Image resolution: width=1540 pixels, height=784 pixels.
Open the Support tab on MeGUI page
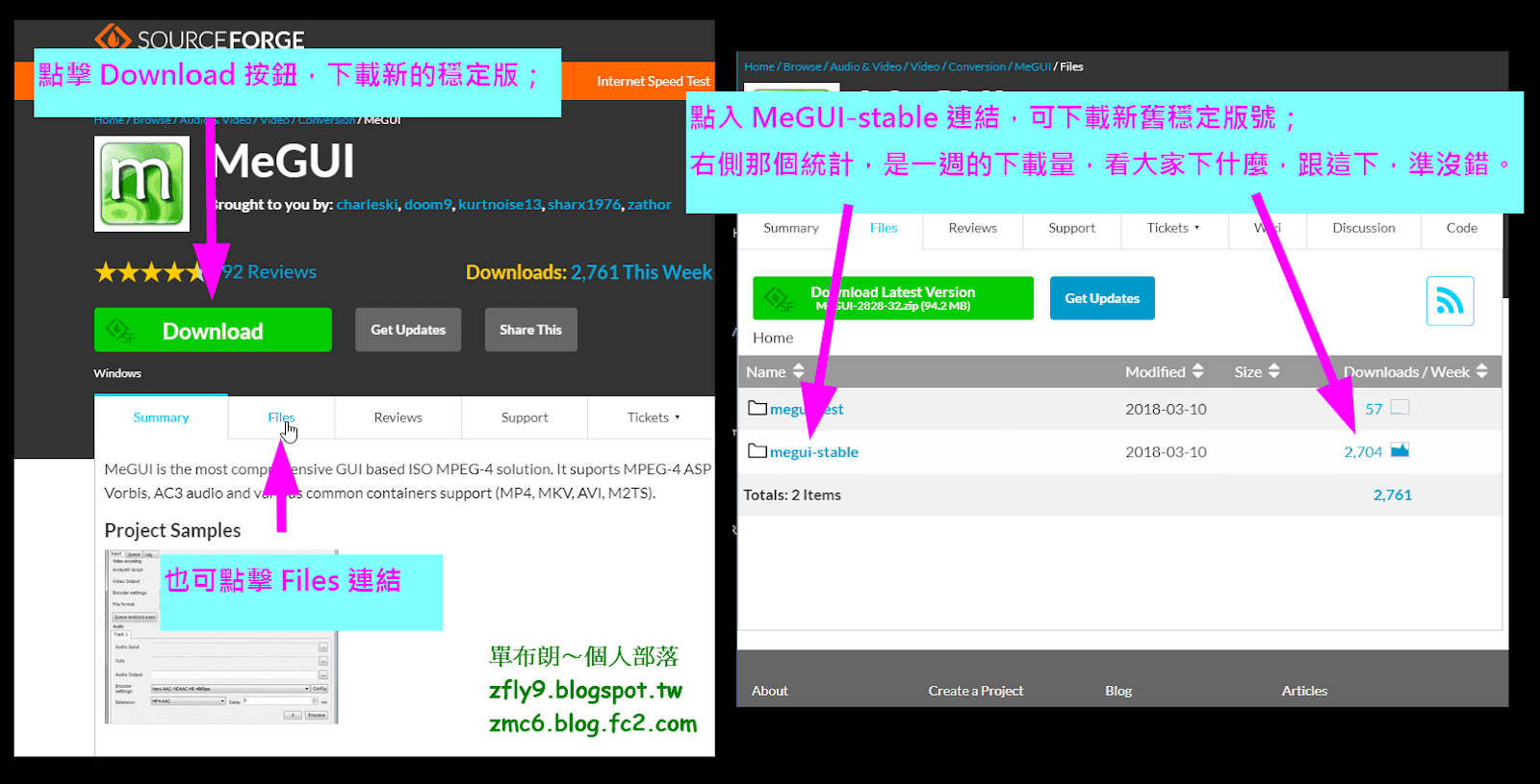point(525,417)
